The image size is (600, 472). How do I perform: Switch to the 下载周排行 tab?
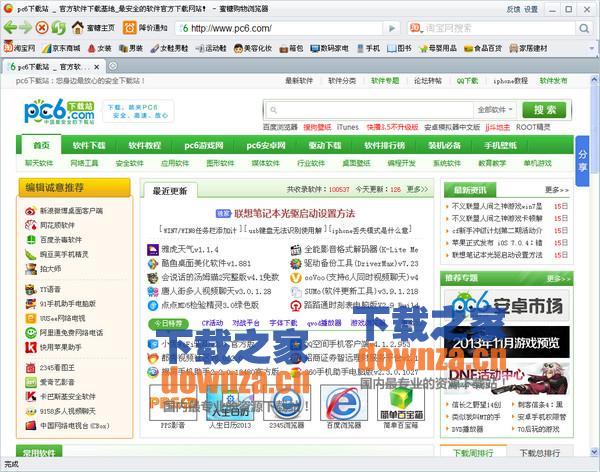[473, 453]
